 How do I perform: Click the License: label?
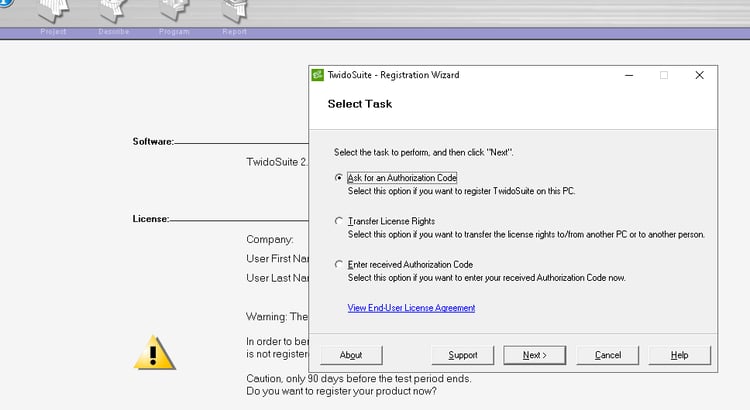[x=151, y=219]
